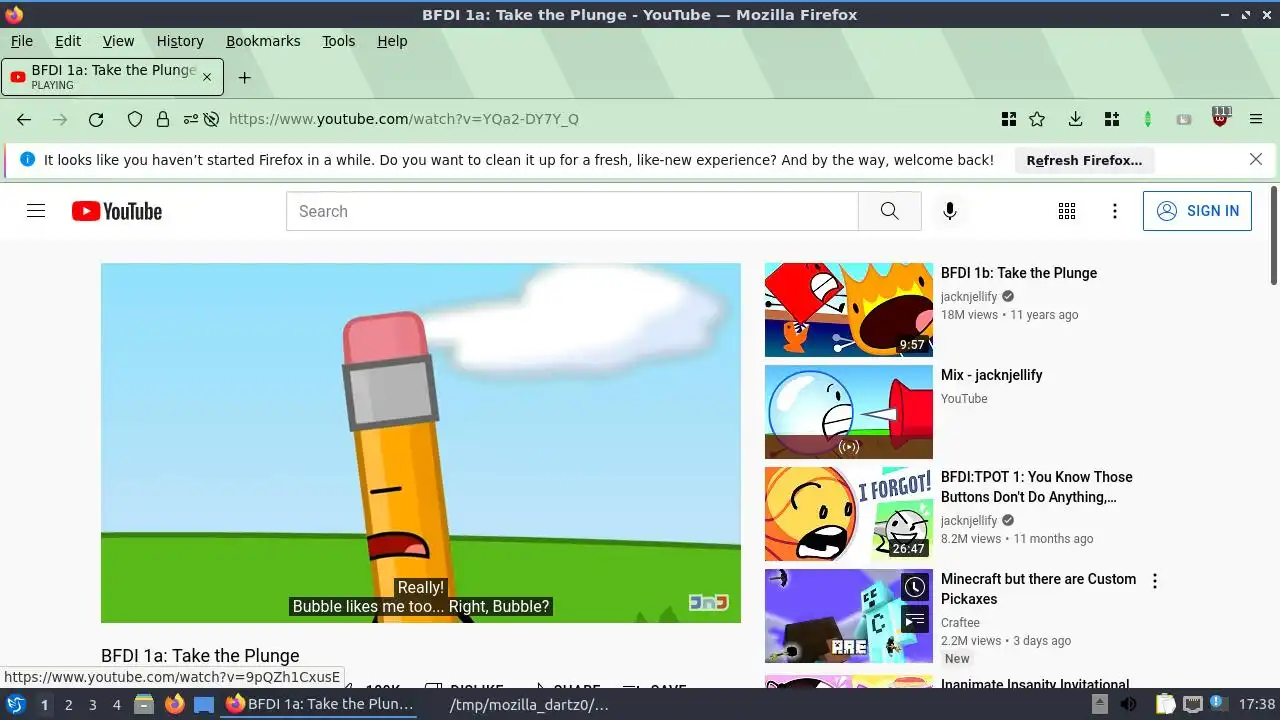Add Minecraft video to Watch Later

pyautogui.click(x=915, y=587)
